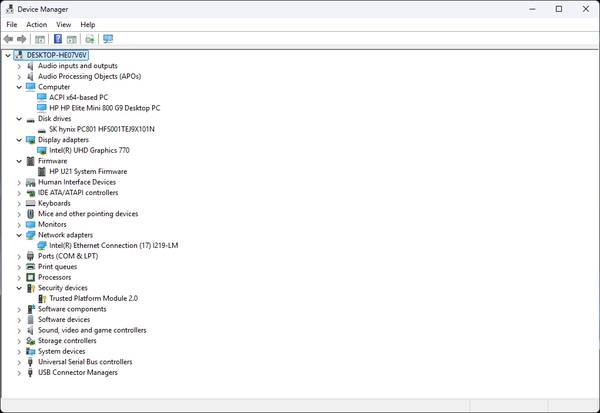
Task: Collapse the Display adapters category
Action: click(19, 140)
